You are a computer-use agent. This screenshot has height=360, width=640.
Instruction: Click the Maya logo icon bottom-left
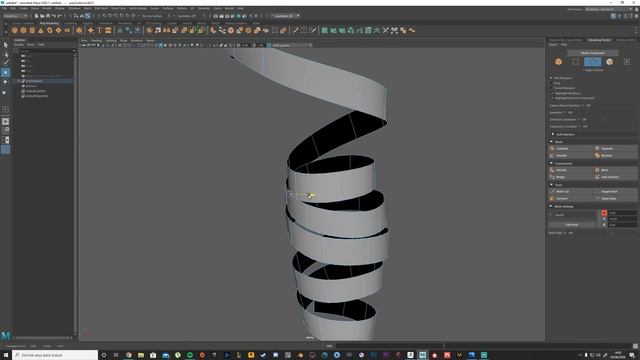pyautogui.click(x=6, y=336)
